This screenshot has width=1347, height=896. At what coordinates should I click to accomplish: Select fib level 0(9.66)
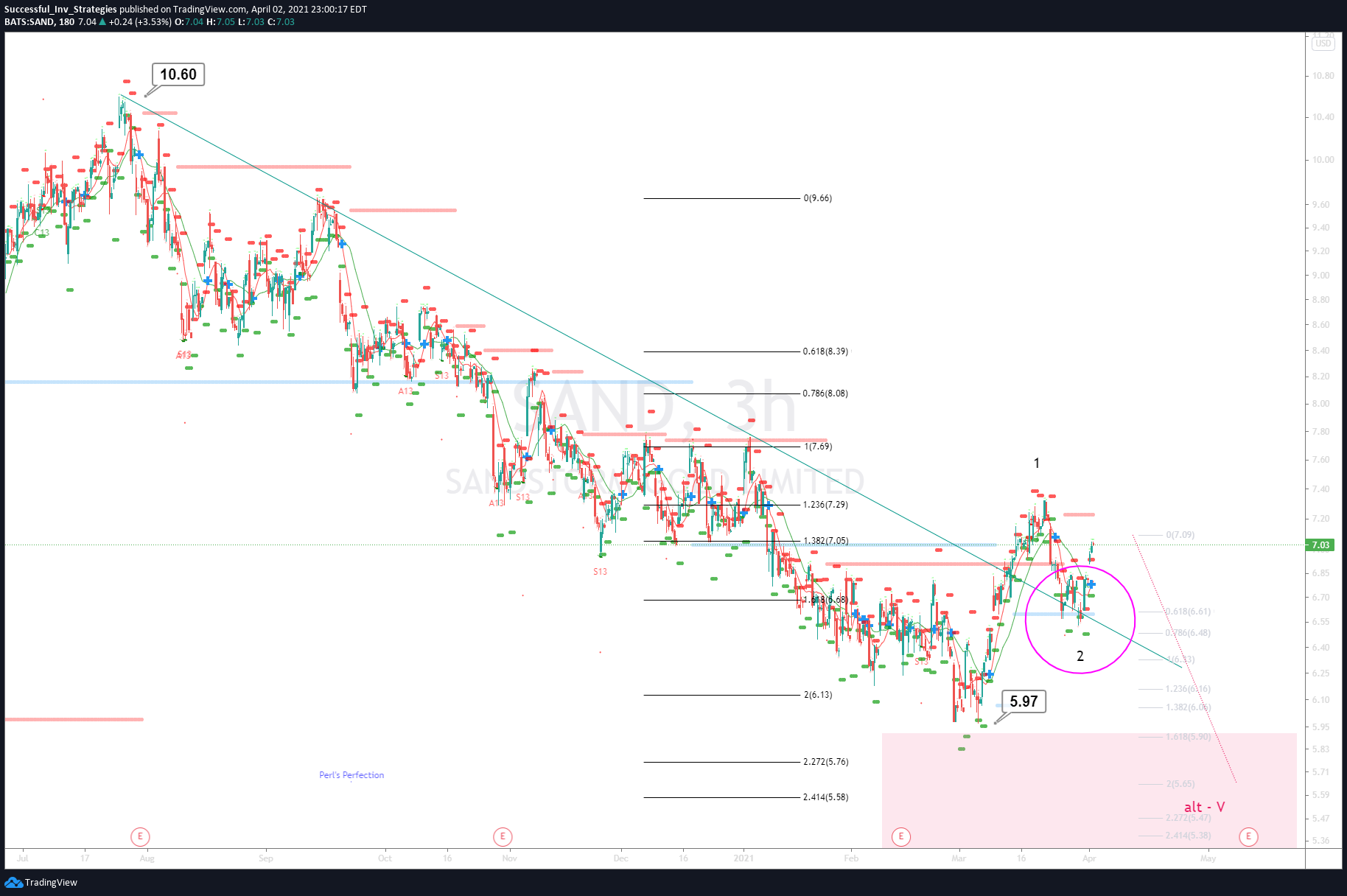tap(818, 198)
